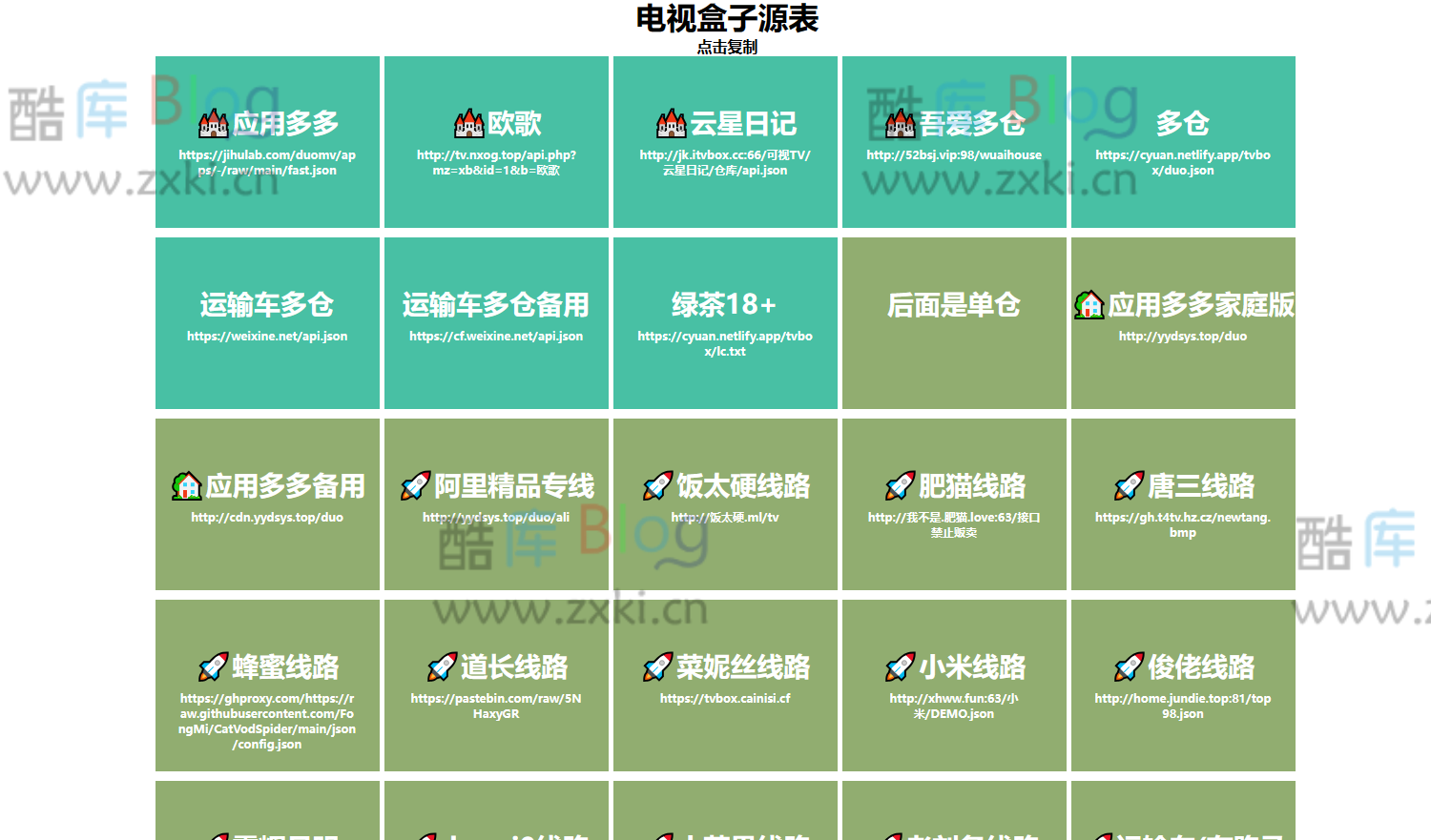Click the house icon on 应用多多备用 card
Viewport: 1431px width, 840px height.
point(187,485)
